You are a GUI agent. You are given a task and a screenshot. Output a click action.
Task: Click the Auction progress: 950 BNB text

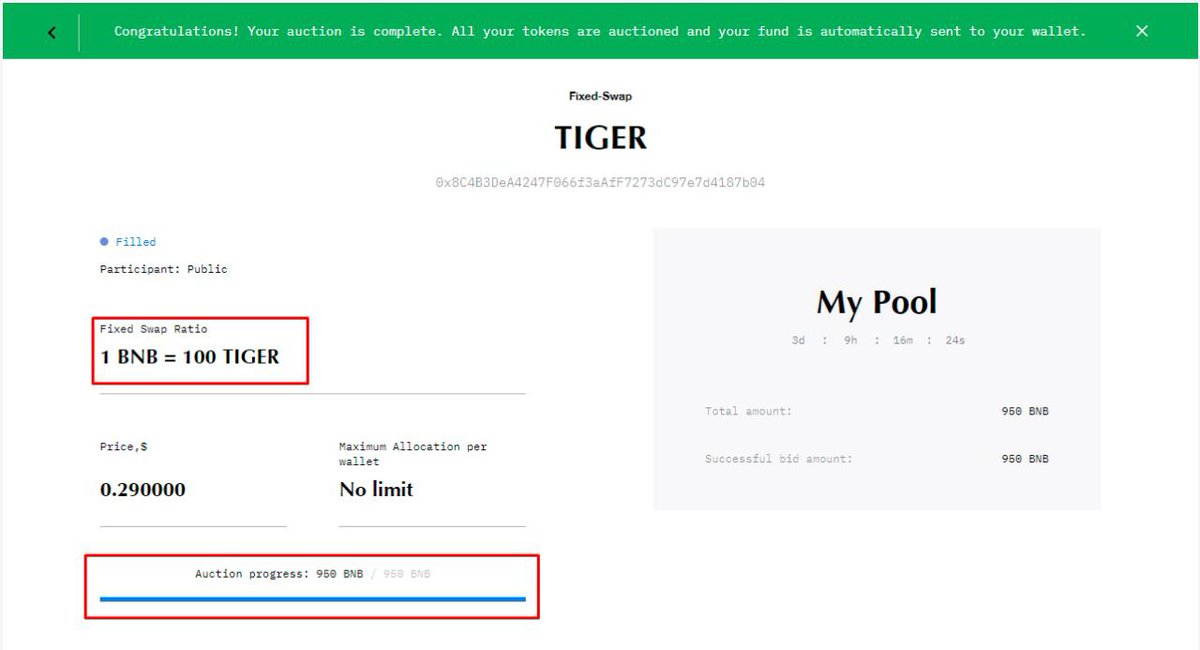pyautogui.click(x=279, y=574)
